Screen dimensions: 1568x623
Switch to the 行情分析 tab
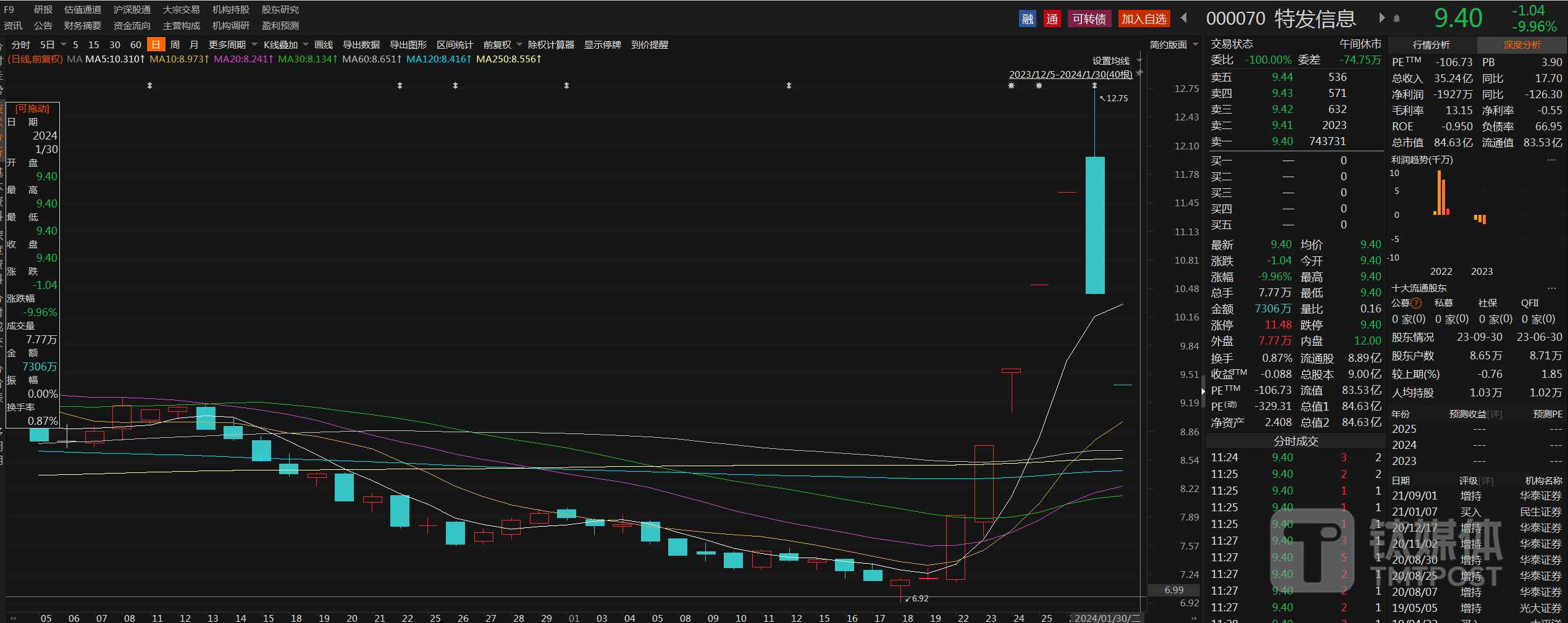[x=1431, y=45]
